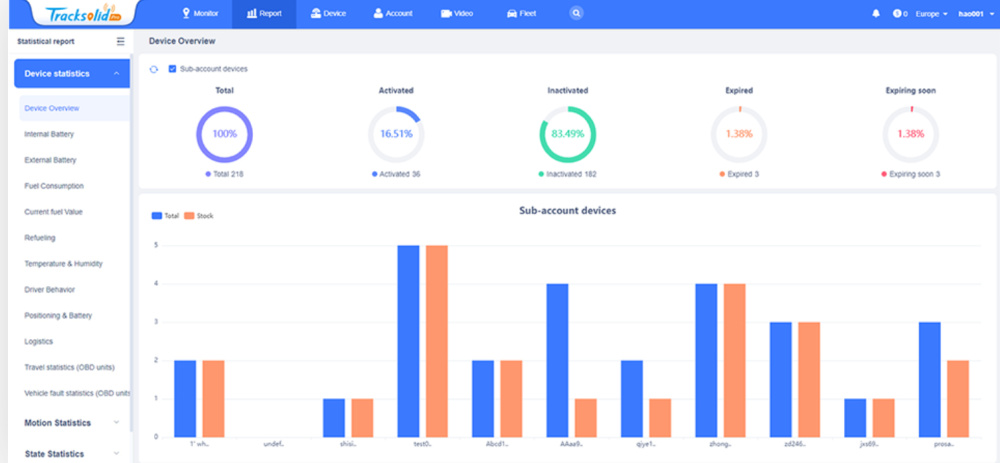Open the Monitor tab
Image resolution: width=1000 pixels, height=463 pixels.
point(200,14)
